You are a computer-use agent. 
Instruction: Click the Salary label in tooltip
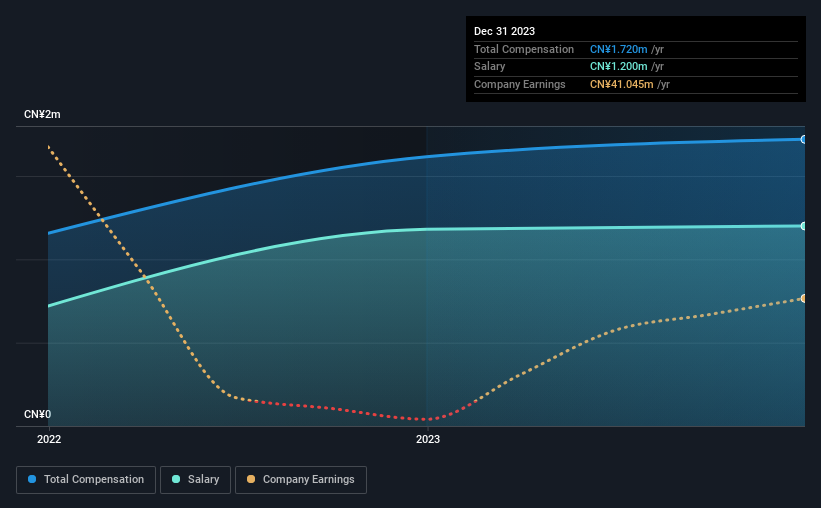point(490,67)
